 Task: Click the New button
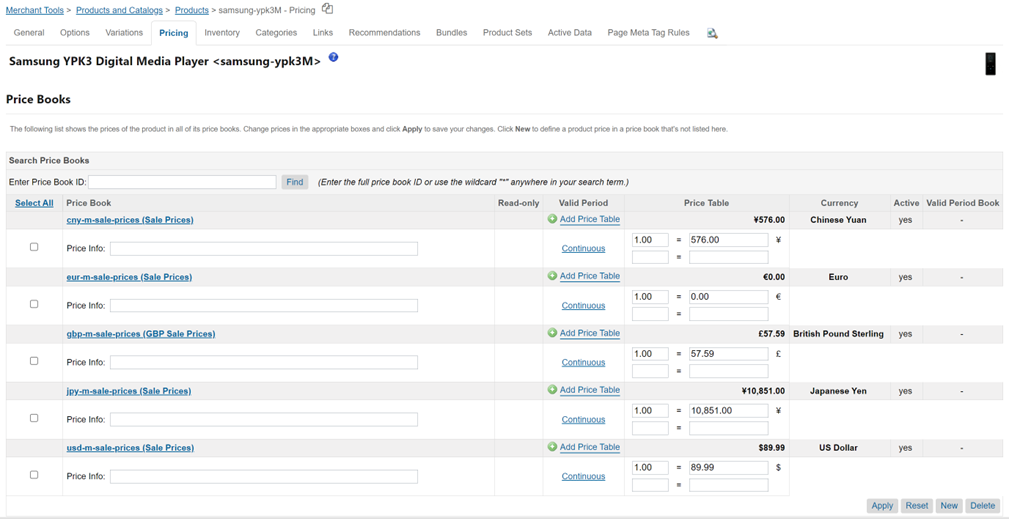(948, 506)
